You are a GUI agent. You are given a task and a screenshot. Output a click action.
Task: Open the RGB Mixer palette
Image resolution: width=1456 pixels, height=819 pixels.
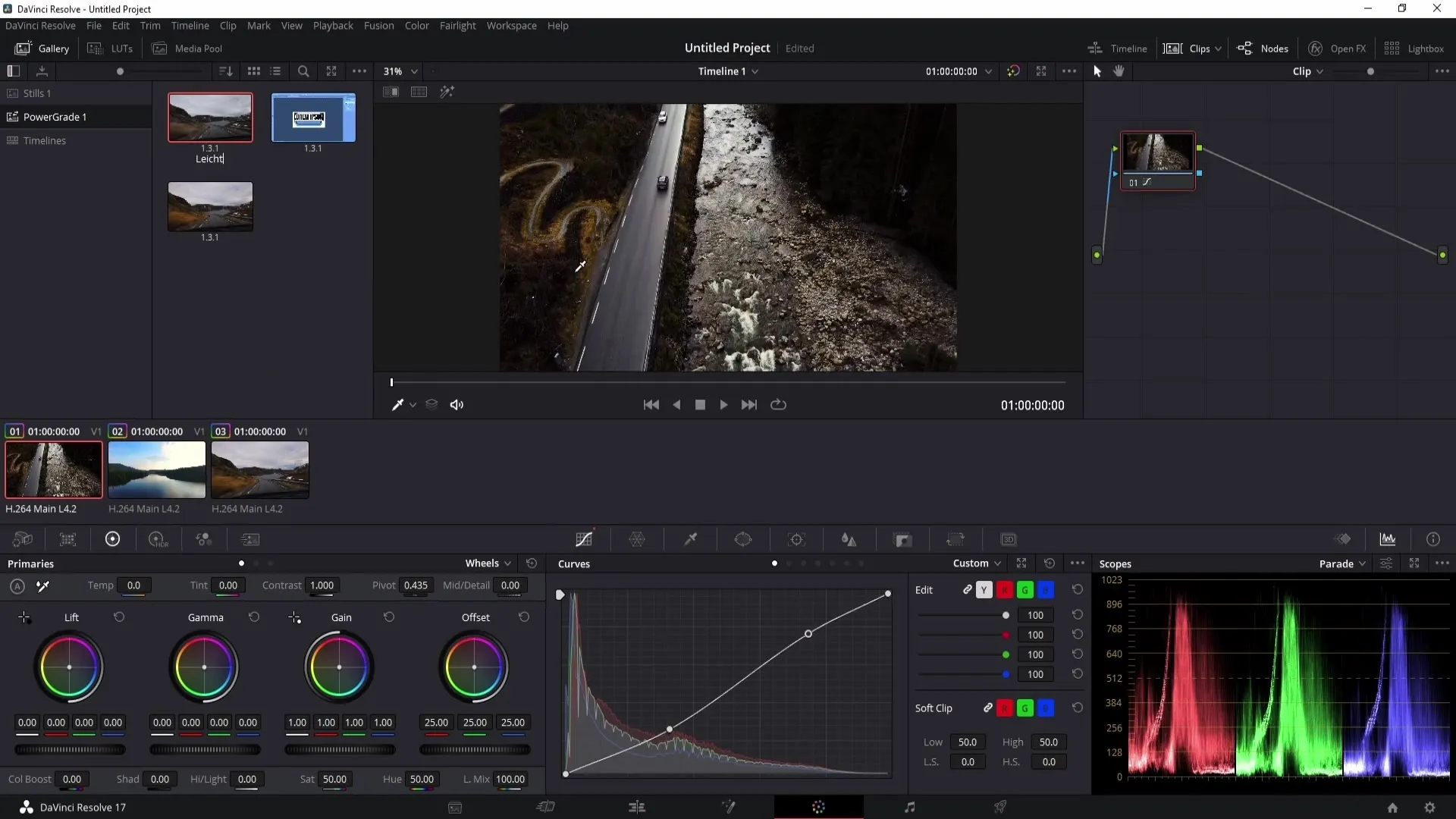(x=203, y=539)
